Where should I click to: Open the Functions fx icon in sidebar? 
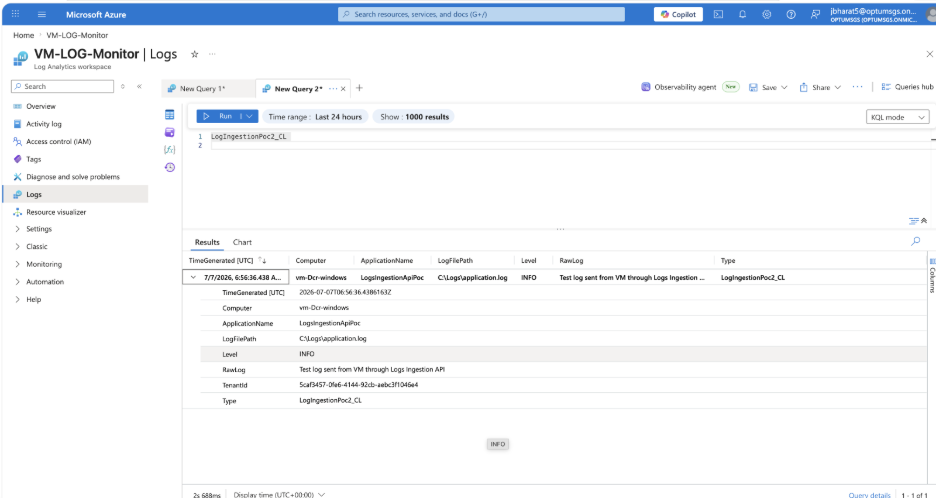[x=170, y=150]
